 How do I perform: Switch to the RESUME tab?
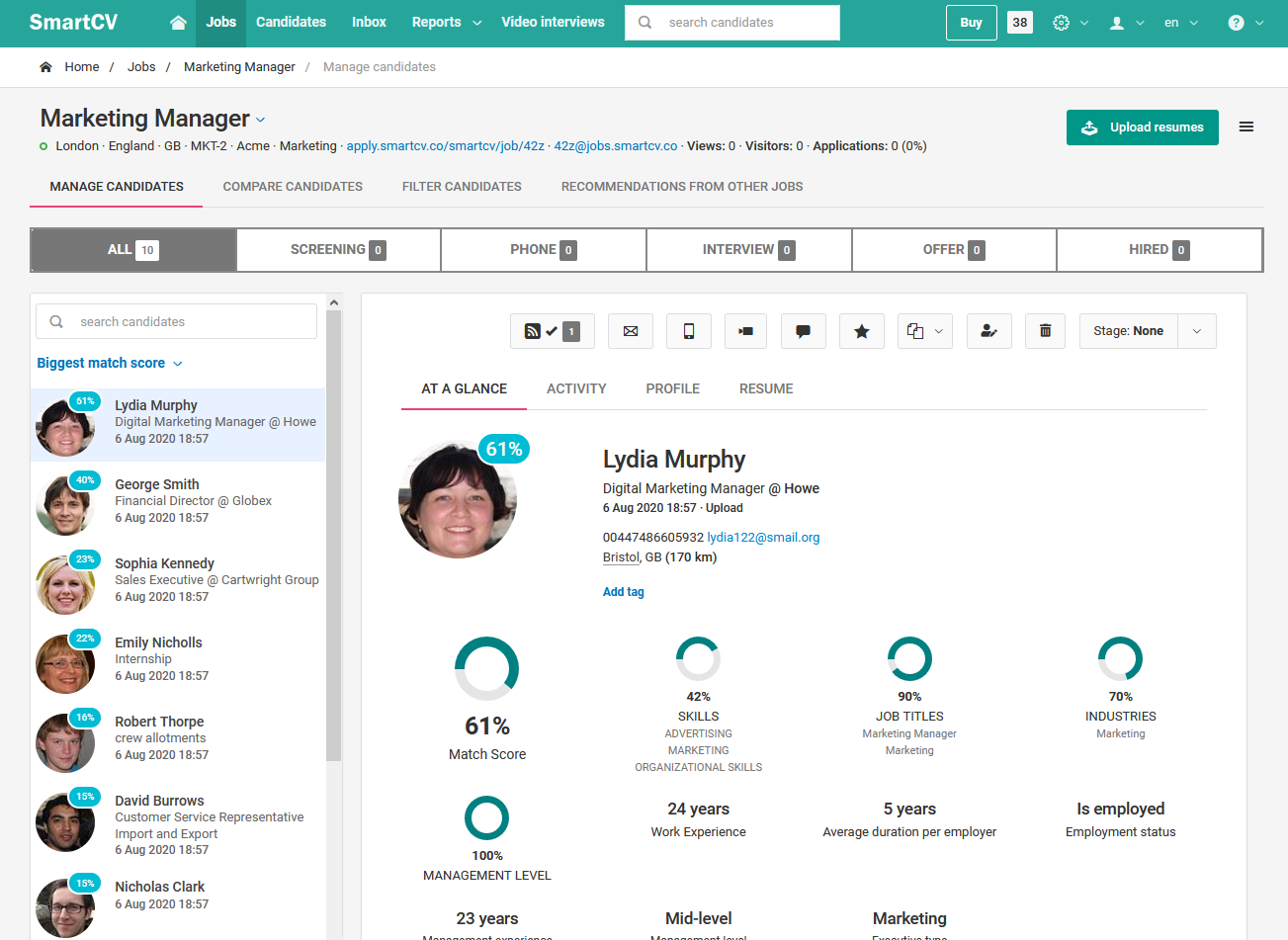point(766,388)
